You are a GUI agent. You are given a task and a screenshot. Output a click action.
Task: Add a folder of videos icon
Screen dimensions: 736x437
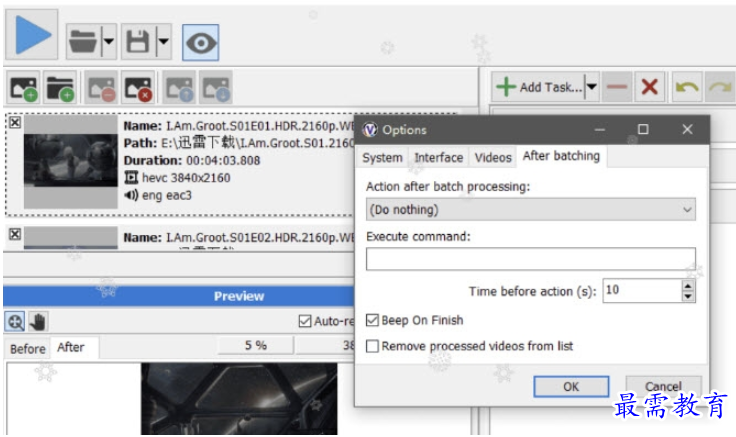pos(60,88)
